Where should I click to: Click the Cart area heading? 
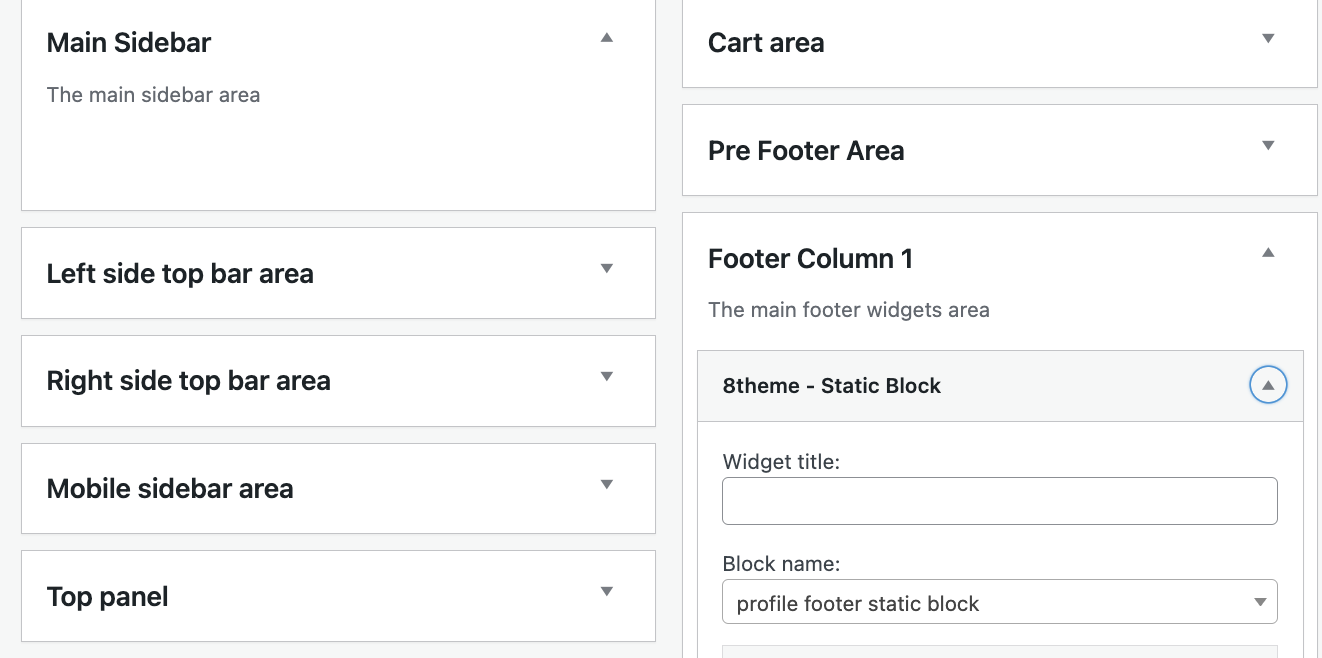[x=766, y=43]
